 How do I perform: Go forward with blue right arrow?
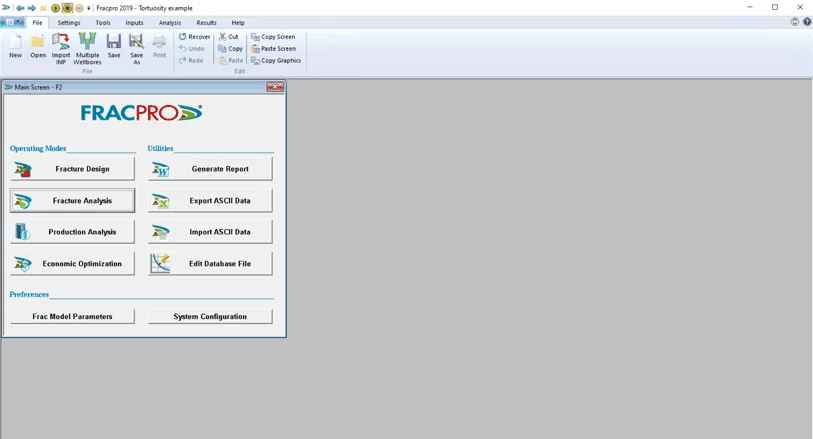(x=32, y=8)
